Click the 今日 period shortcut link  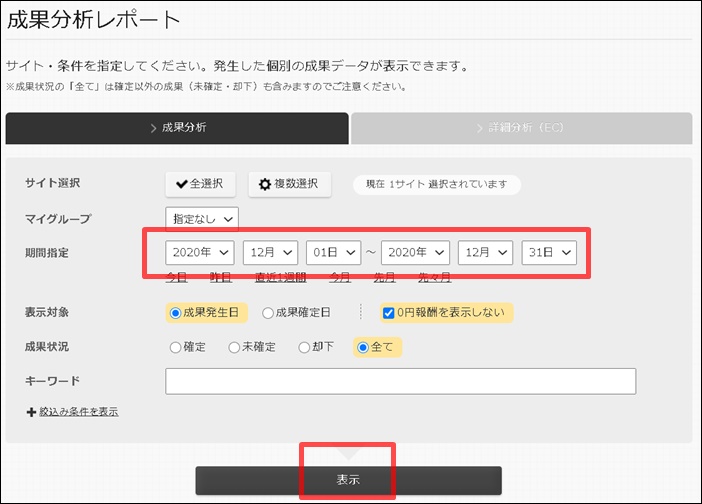click(176, 277)
